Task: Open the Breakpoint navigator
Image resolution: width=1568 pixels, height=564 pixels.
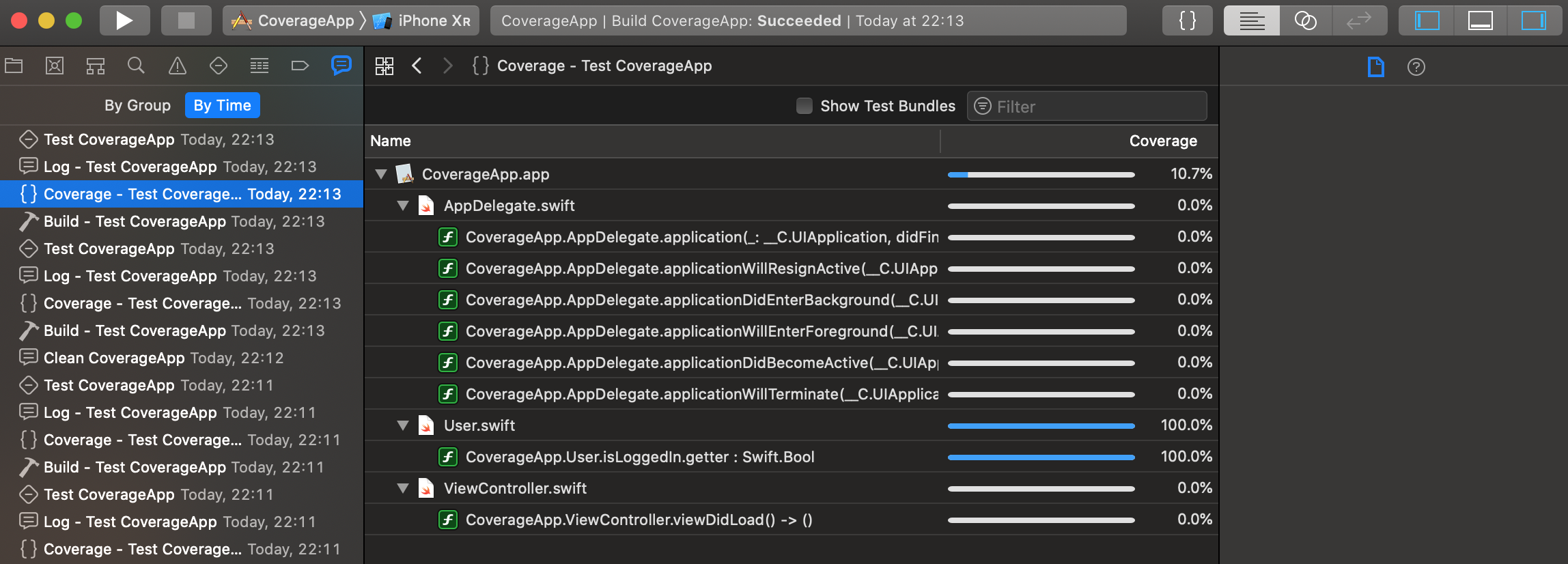Action: click(x=300, y=66)
